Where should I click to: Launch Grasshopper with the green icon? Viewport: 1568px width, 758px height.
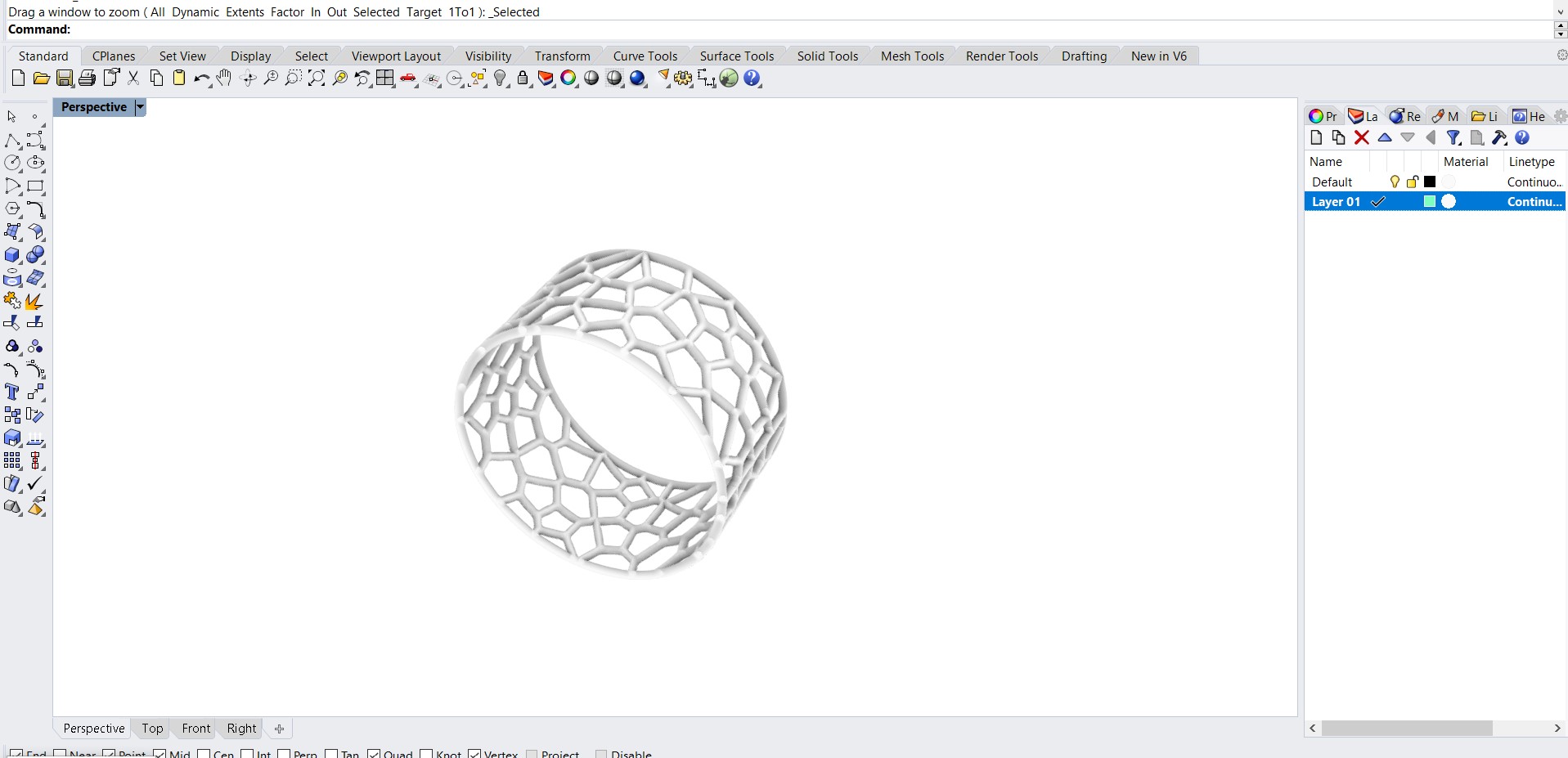729,78
